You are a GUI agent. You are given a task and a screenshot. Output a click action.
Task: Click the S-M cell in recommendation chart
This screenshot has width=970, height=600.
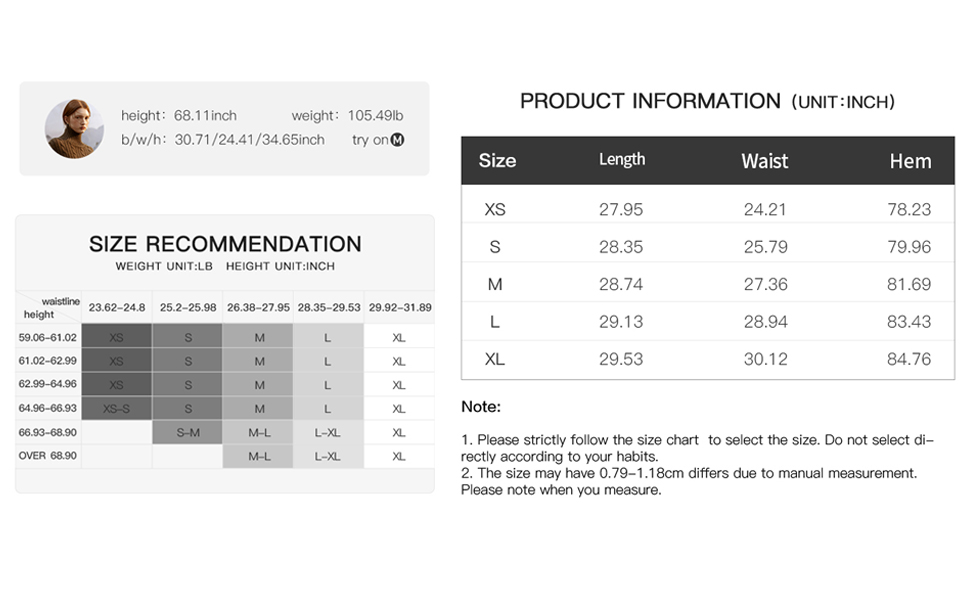click(187, 432)
